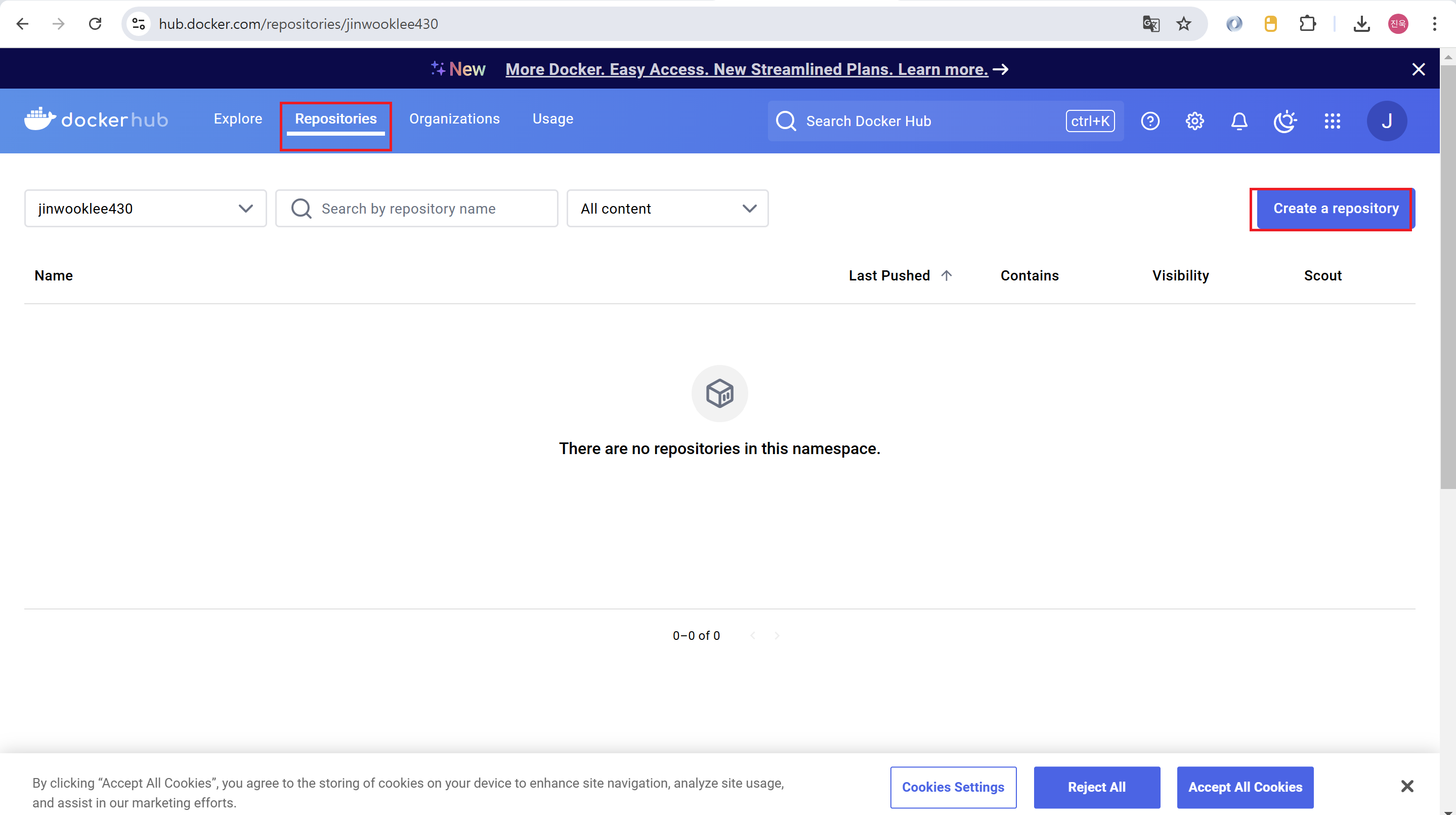Open the browser extensions puzzle icon
Image resolution: width=1456 pixels, height=815 pixels.
tap(1307, 24)
